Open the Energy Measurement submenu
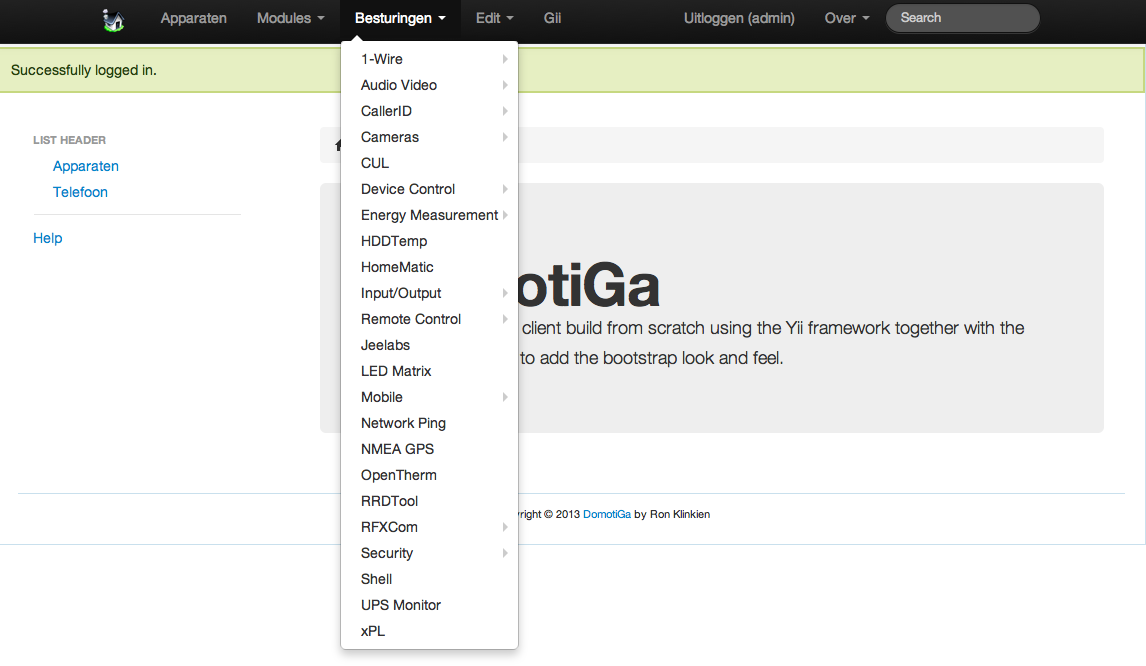The height and width of the screenshot is (666, 1146). [x=429, y=215]
